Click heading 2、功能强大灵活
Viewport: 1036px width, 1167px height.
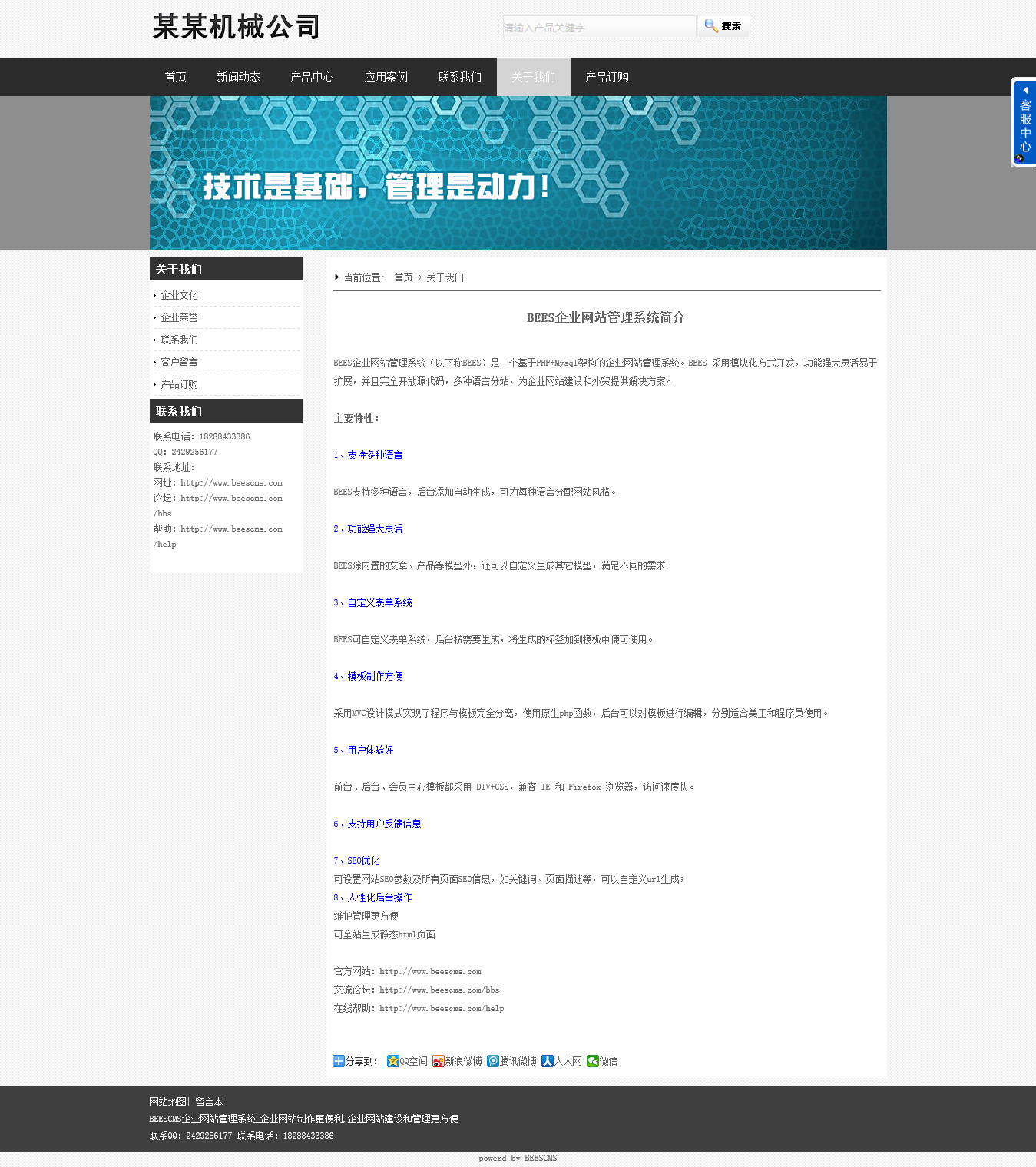click(369, 529)
